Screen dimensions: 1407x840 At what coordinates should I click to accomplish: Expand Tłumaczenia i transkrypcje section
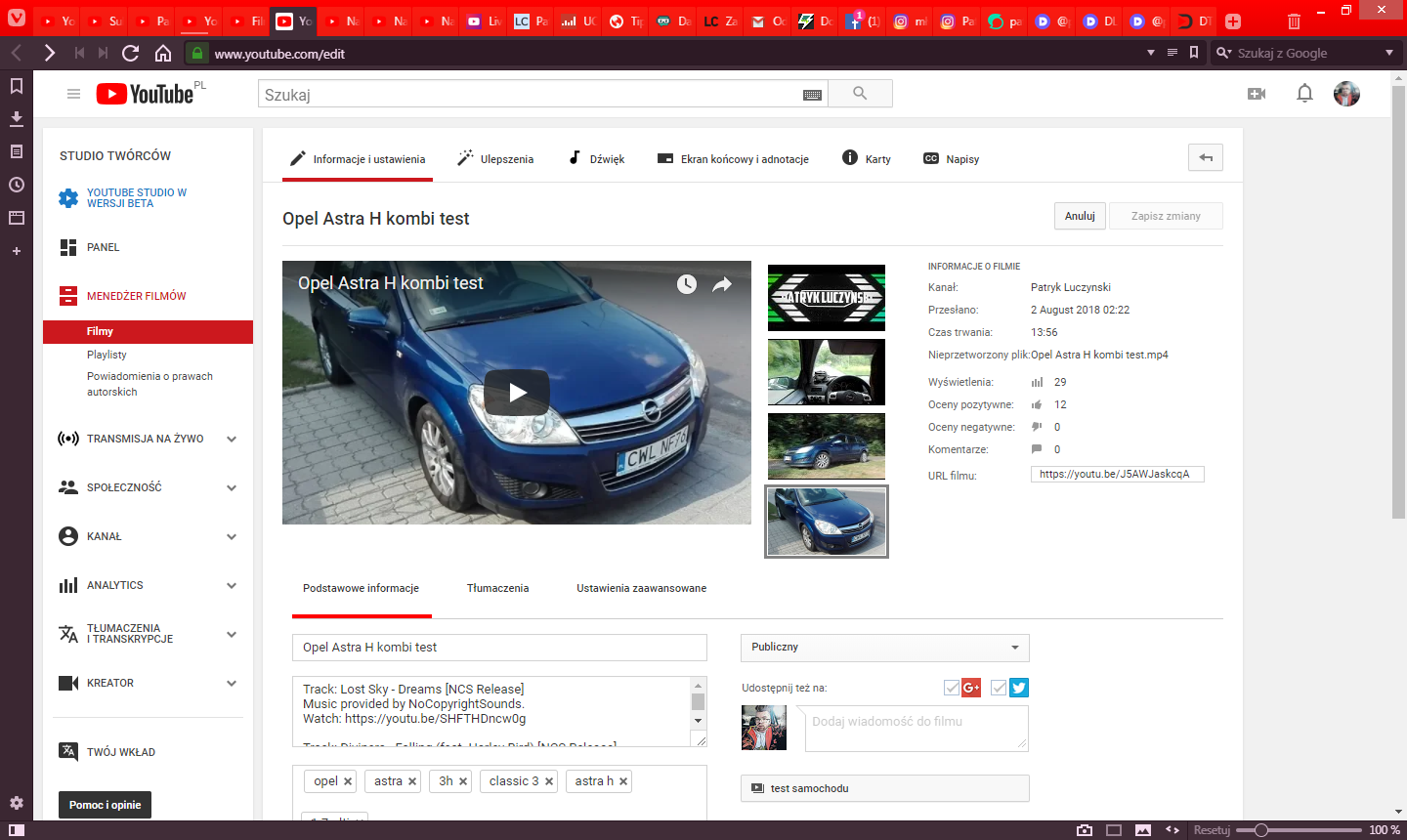tap(232, 635)
